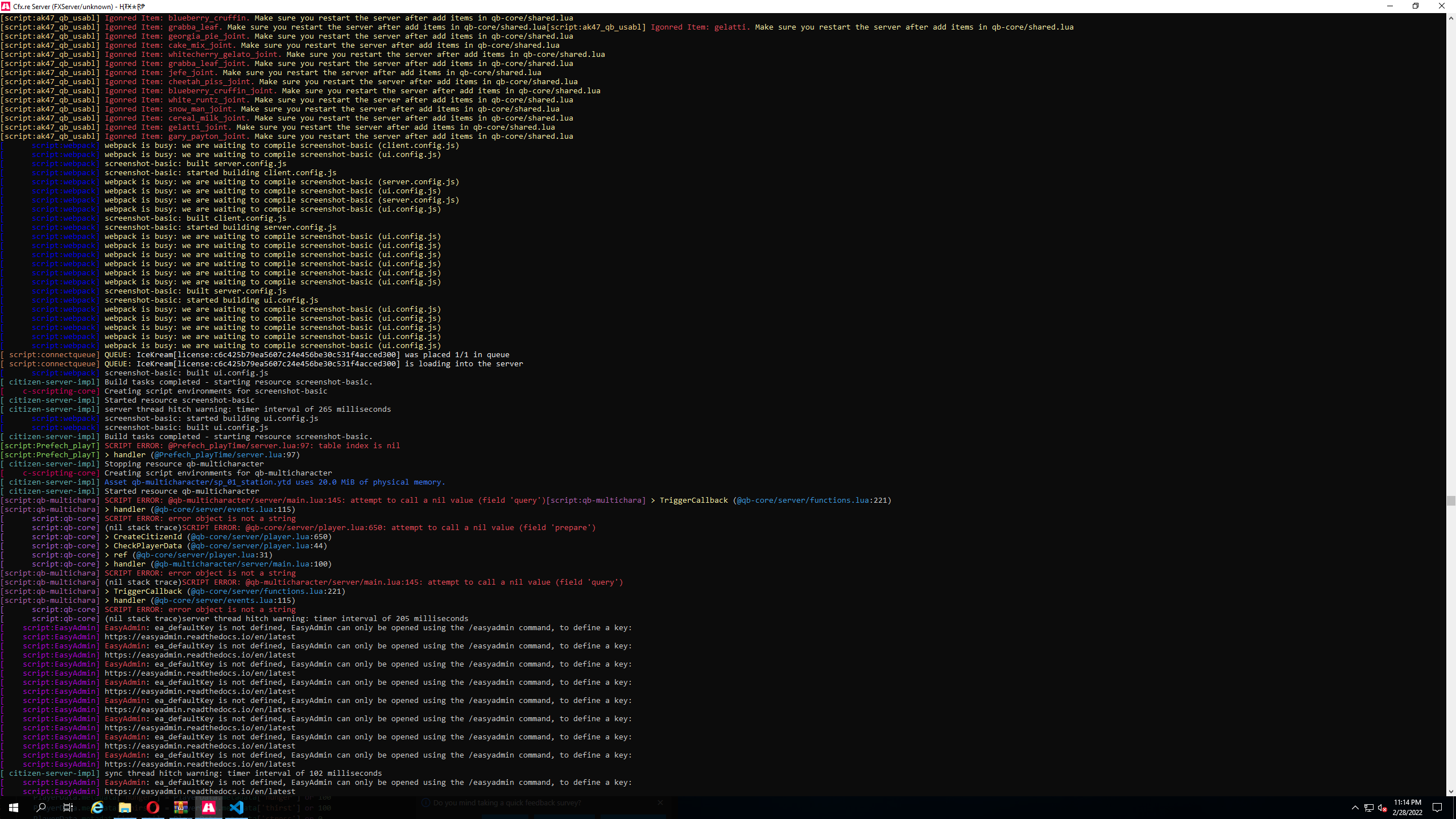The height and width of the screenshot is (819, 1456).
Task: Dismiss the feedback survey notification
Action: 660,803
